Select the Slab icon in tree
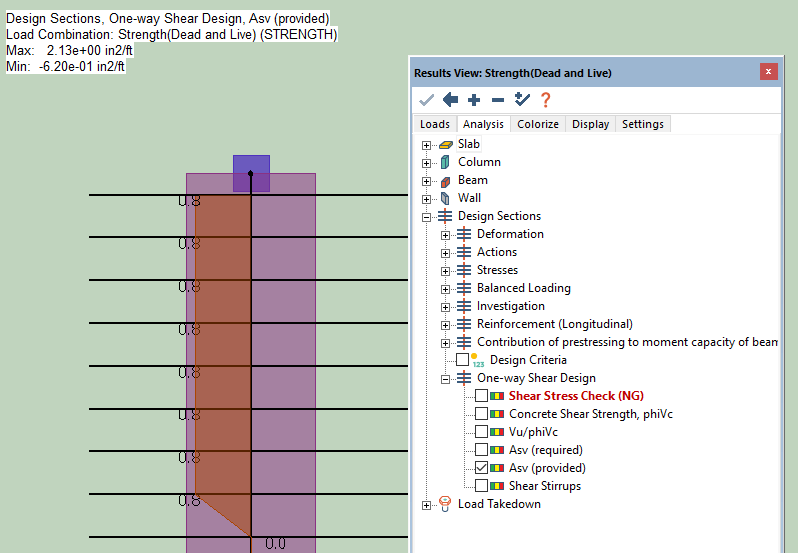 (445, 144)
